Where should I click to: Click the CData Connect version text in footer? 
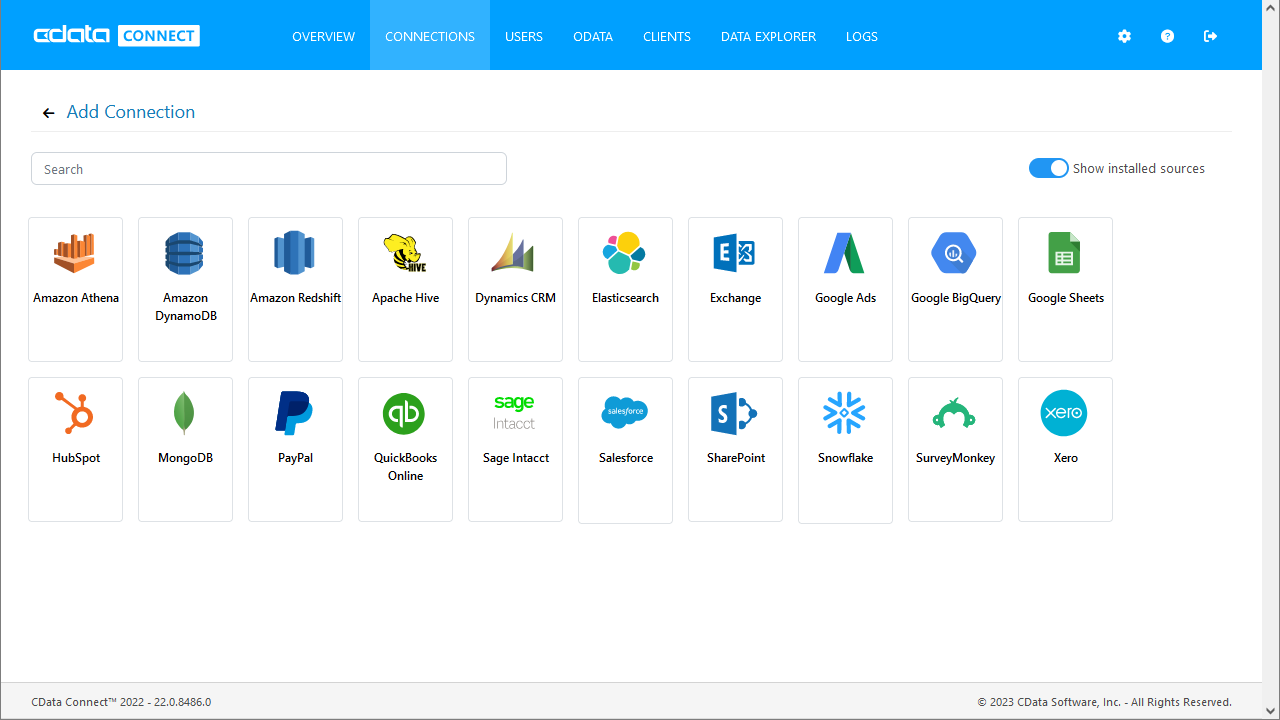point(121,702)
